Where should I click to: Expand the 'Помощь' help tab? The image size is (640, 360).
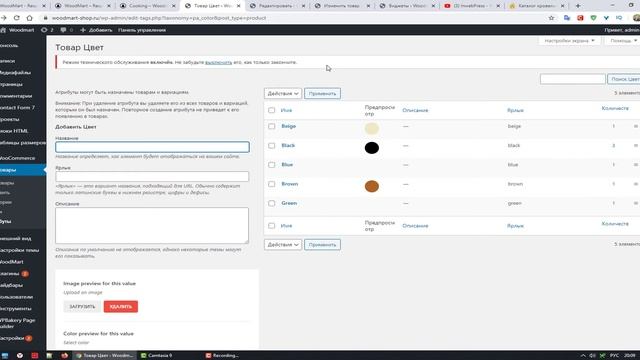coord(623,40)
